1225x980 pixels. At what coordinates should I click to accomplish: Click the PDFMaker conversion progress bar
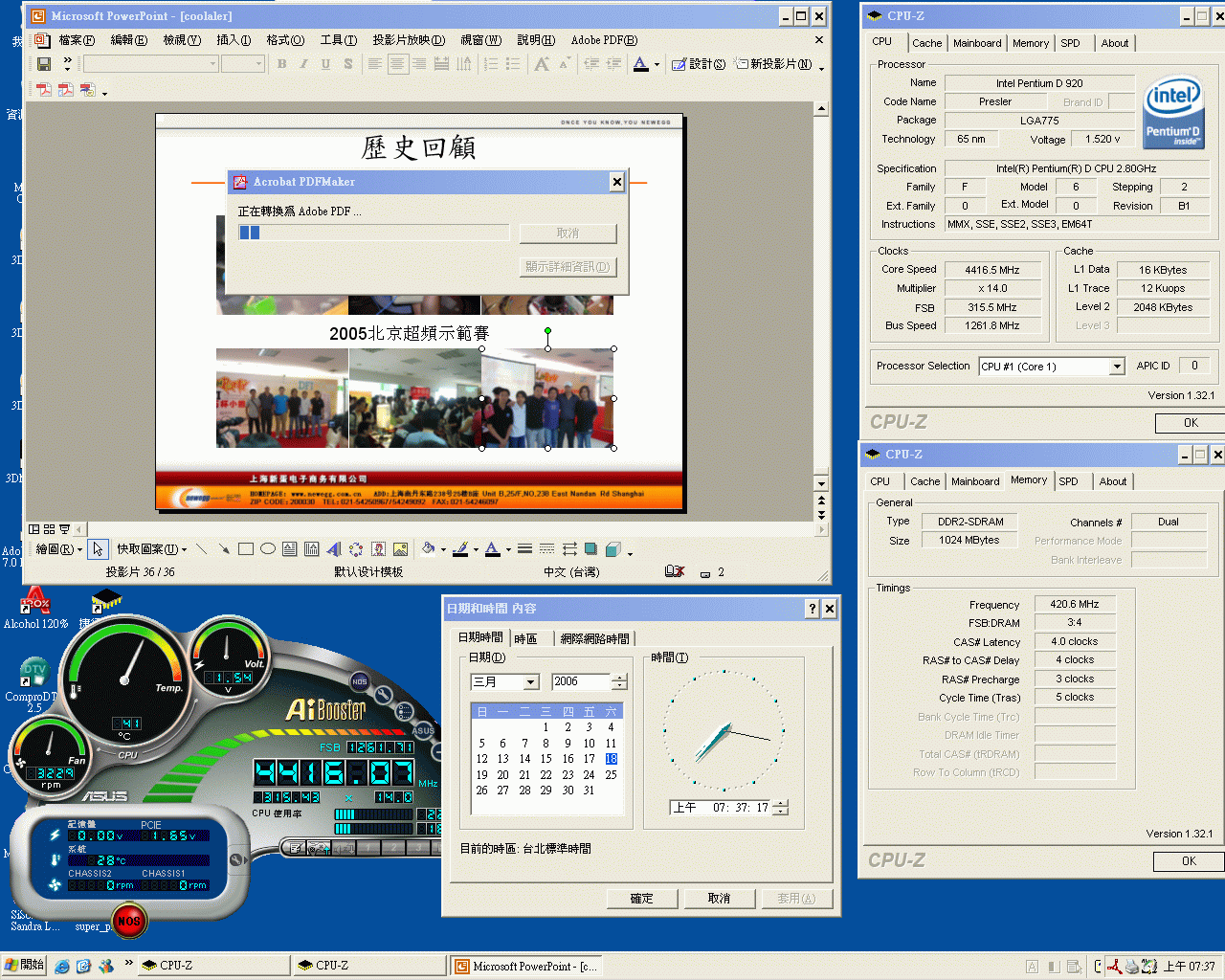click(x=373, y=233)
